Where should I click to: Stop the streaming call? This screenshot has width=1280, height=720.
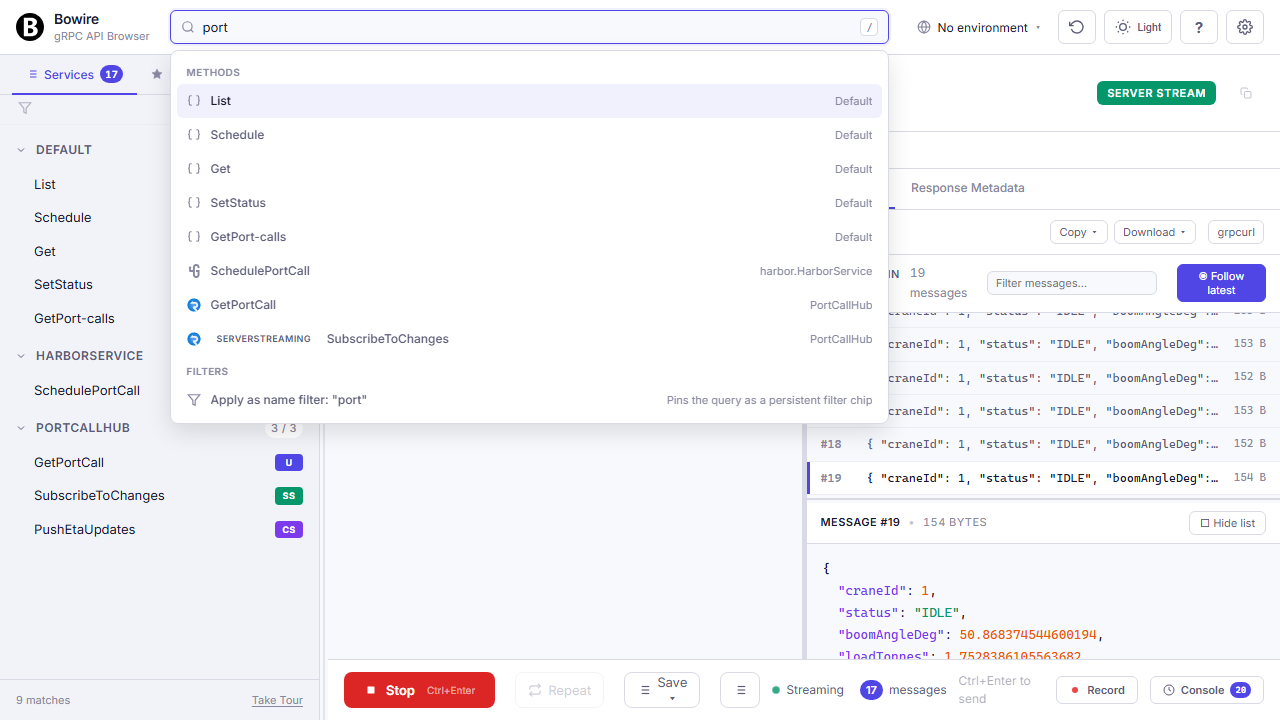[419, 690]
